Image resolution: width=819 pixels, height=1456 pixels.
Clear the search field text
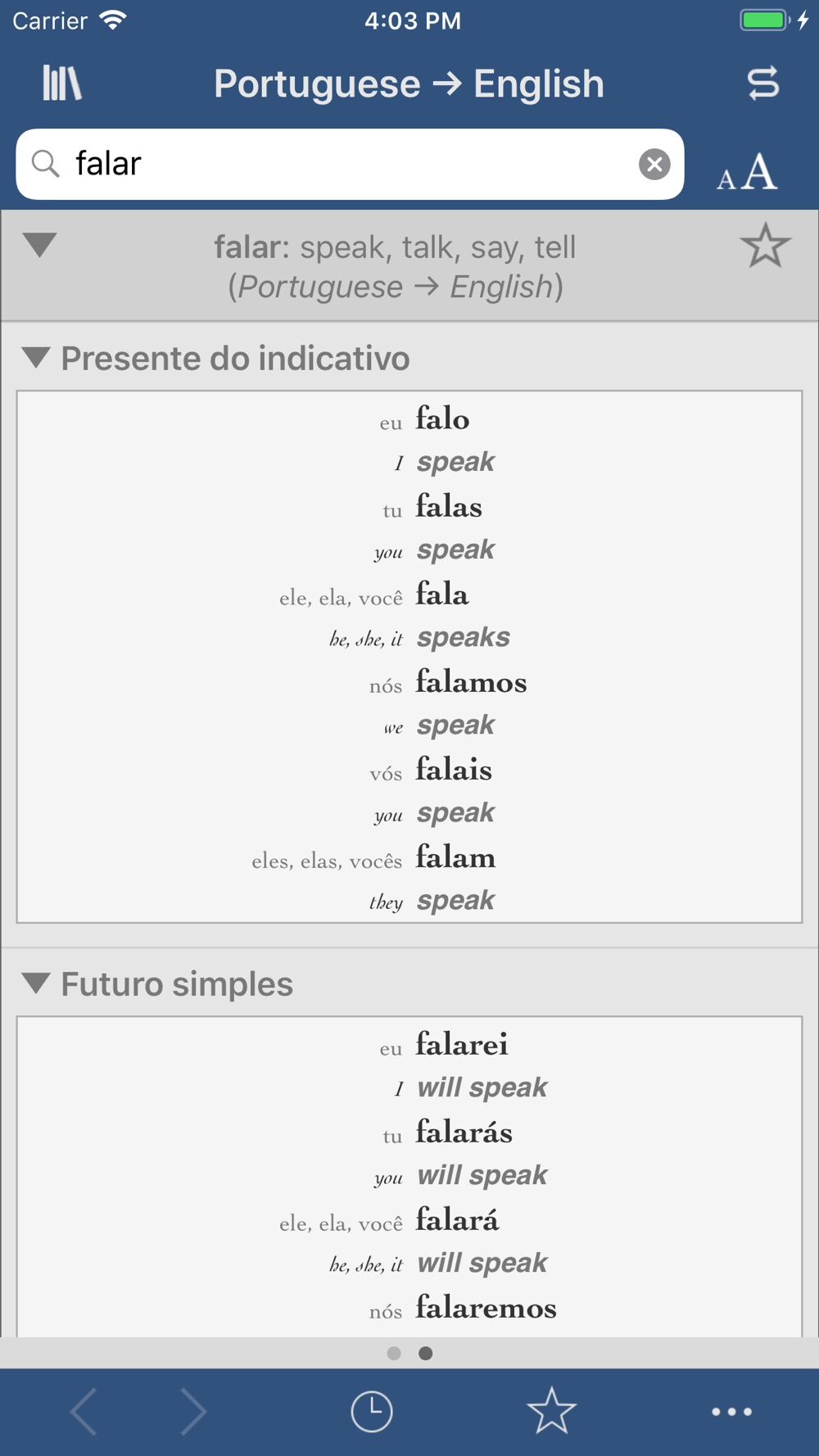click(654, 165)
